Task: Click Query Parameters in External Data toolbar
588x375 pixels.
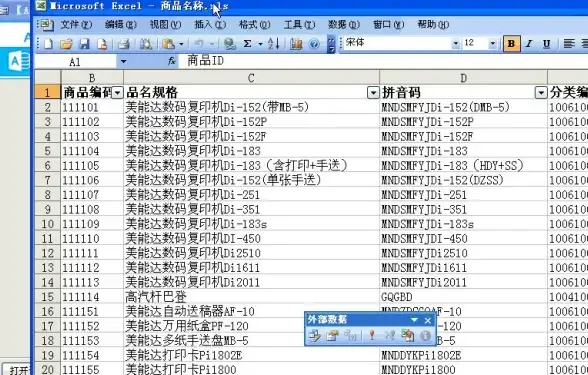Action: click(x=350, y=335)
